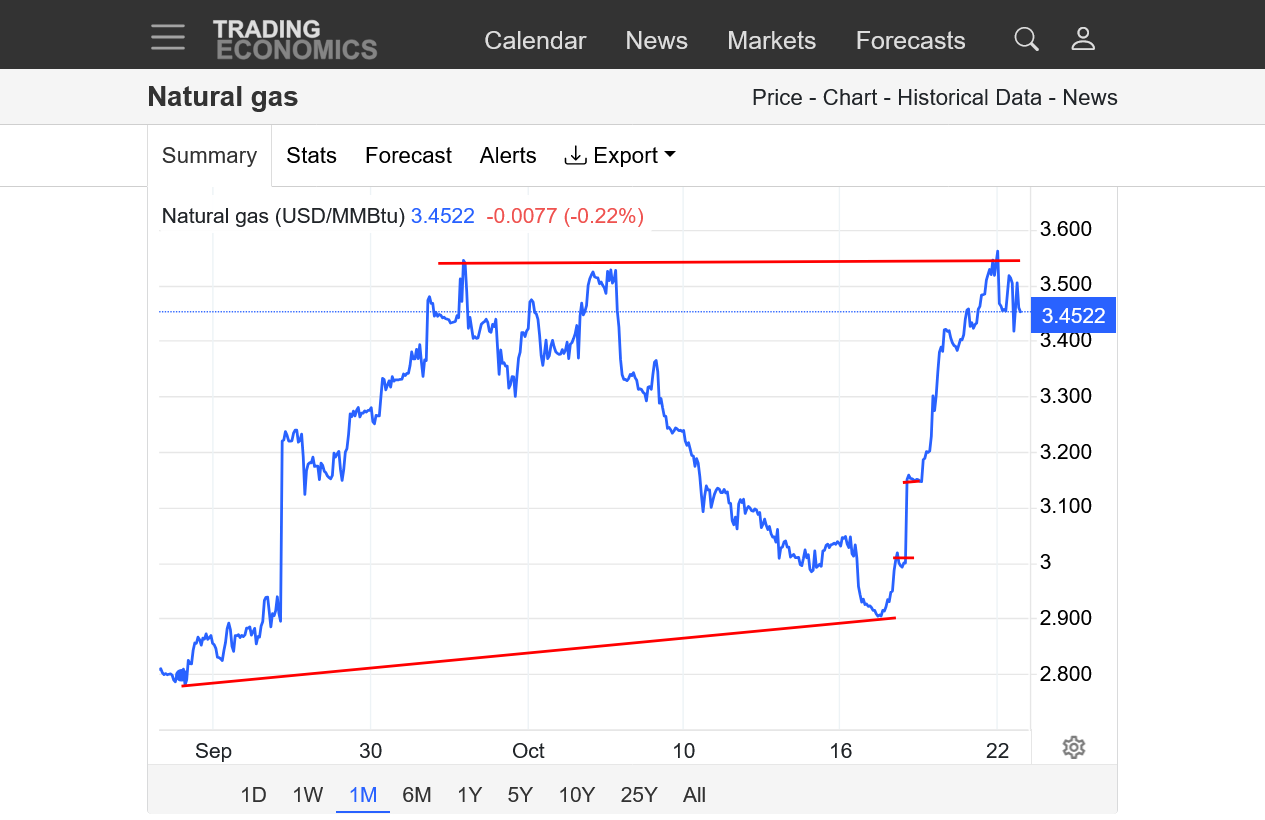Open chart settings gear icon
The height and width of the screenshot is (820, 1265).
[x=1074, y=747]
